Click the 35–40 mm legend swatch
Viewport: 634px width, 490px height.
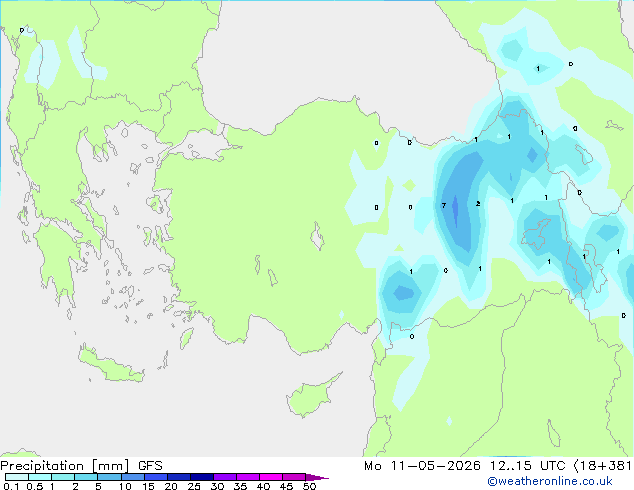247,477
